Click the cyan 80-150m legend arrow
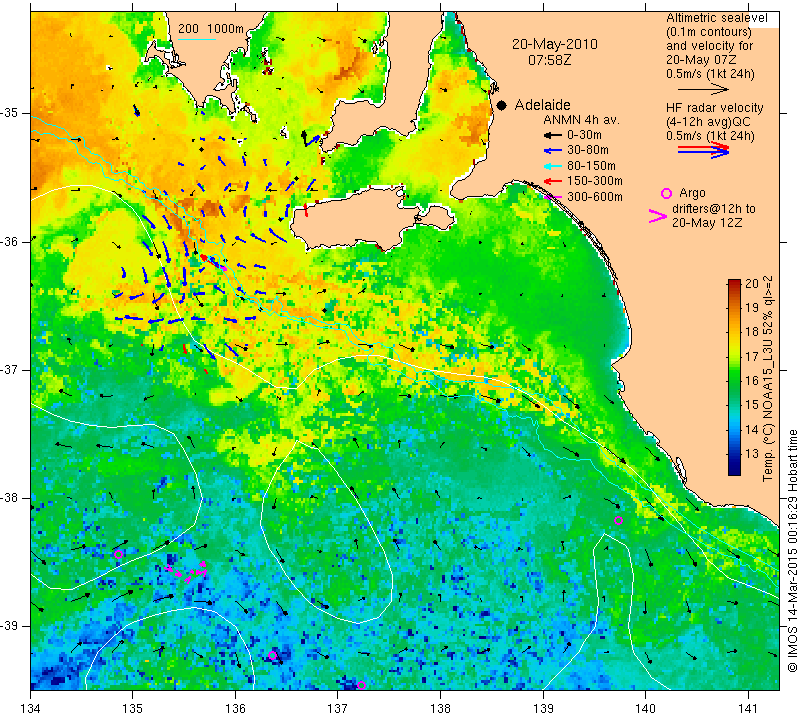Screen dimensions: 800x720 coord(552,166)
